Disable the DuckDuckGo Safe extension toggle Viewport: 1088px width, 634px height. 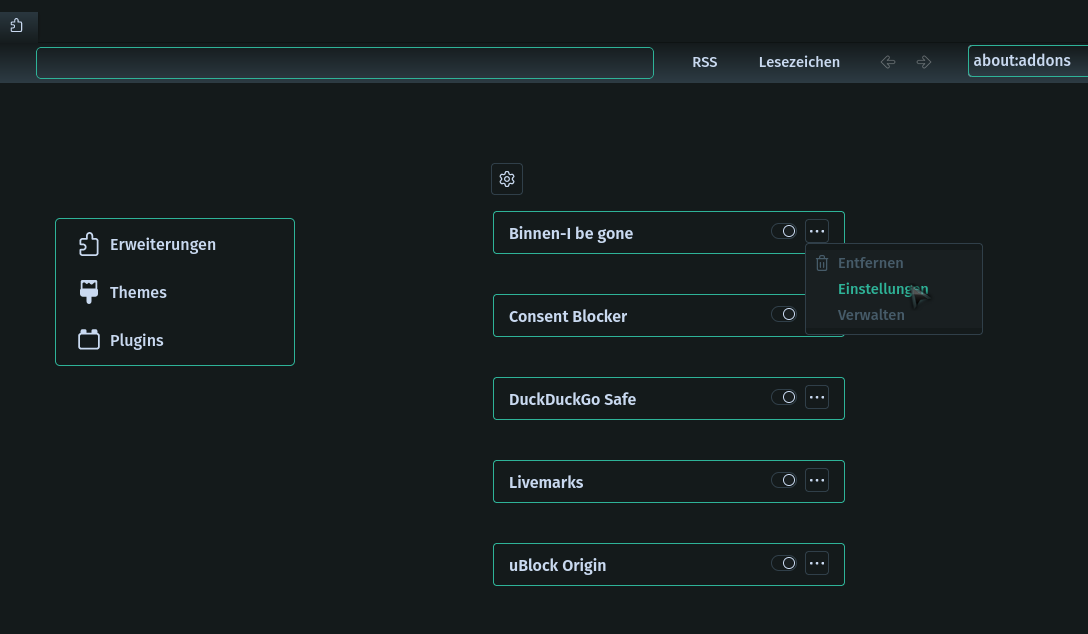(x=783, y=398)
